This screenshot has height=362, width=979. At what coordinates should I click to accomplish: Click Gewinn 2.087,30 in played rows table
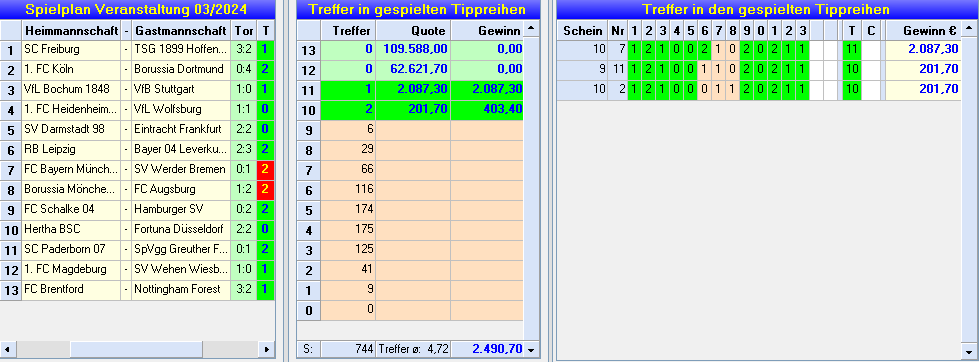(923, 51)
